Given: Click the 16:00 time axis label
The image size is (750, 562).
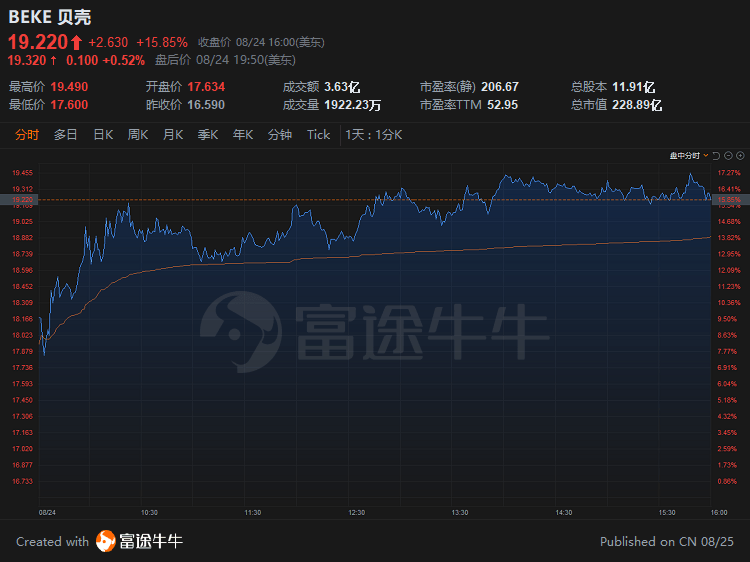Looking at the screenshot, I should click(719, 513).
